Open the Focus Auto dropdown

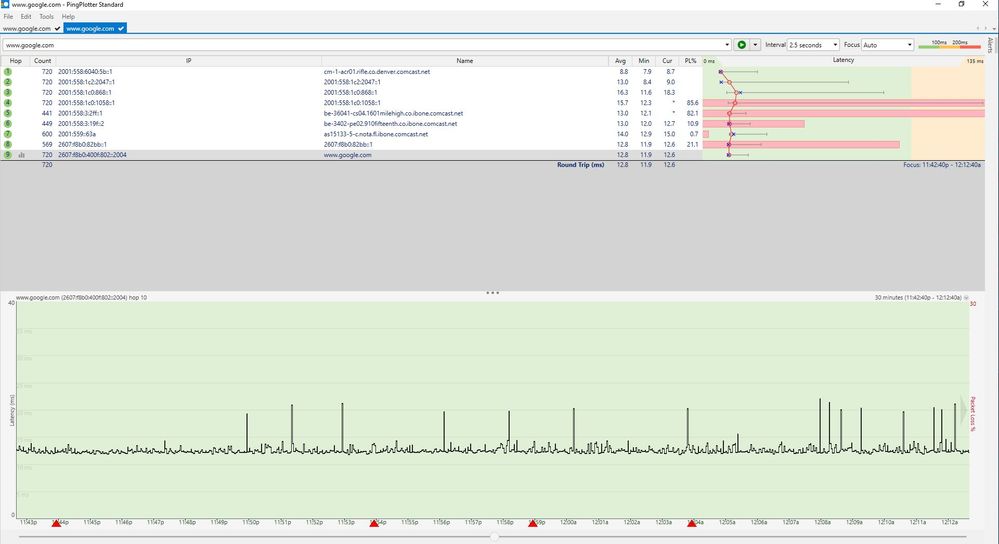(x=888, y=45)
